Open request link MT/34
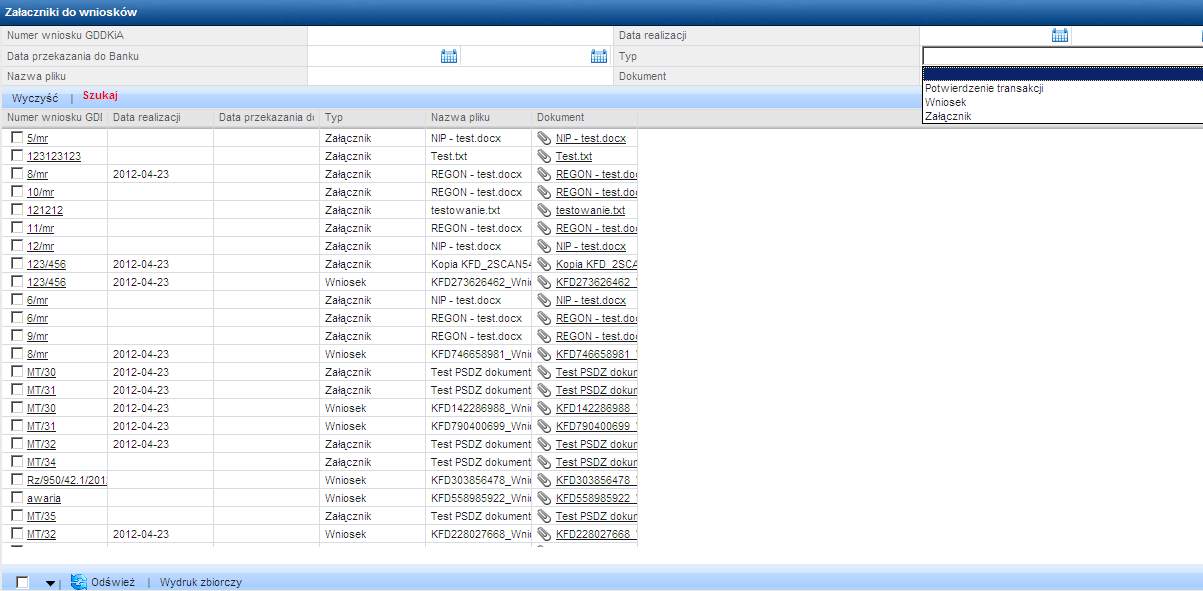The height and width of the screenshot is (591, 1203). [x=41, y=462]
